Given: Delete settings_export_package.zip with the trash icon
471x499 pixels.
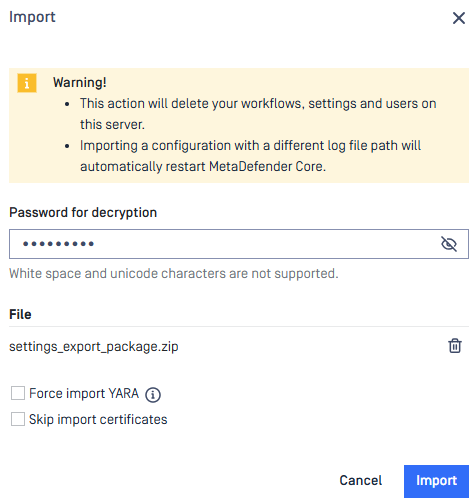Looking at the screenshot, I should pyautogui.click(x=455, y=346).
